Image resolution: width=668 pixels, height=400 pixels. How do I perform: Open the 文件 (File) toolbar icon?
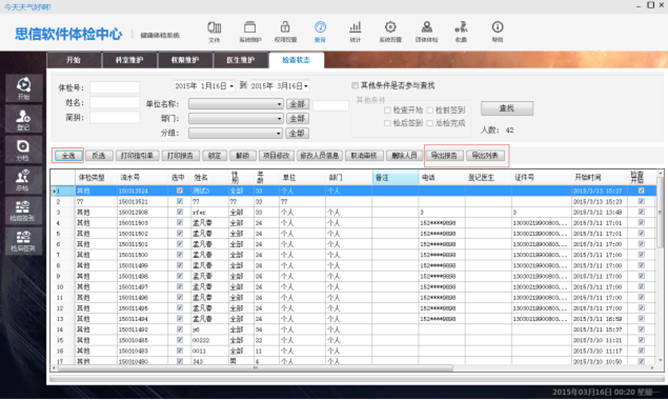pyautogui.click(x=214, y=32)
